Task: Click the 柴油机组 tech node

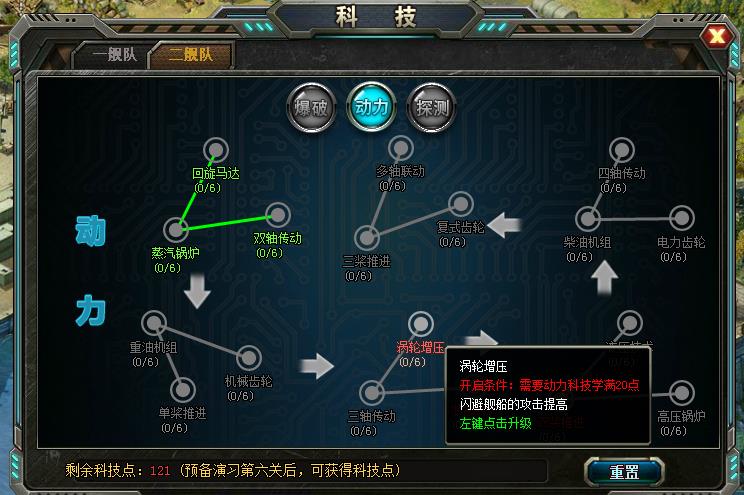Action: (588, 219)
